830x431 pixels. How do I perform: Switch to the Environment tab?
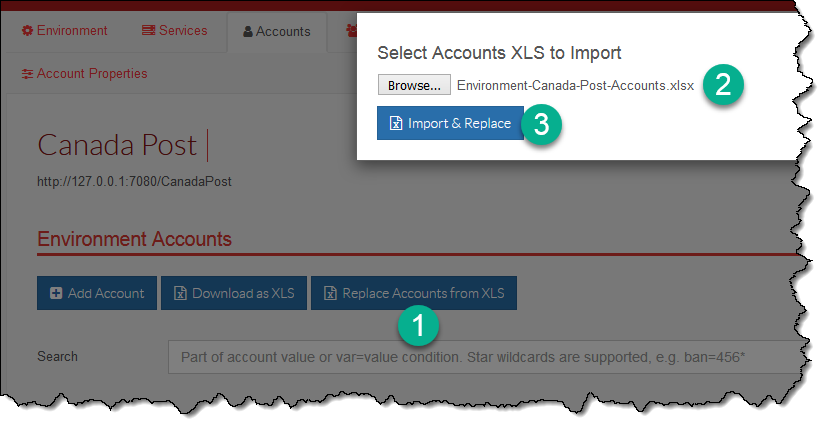[65, 31]
